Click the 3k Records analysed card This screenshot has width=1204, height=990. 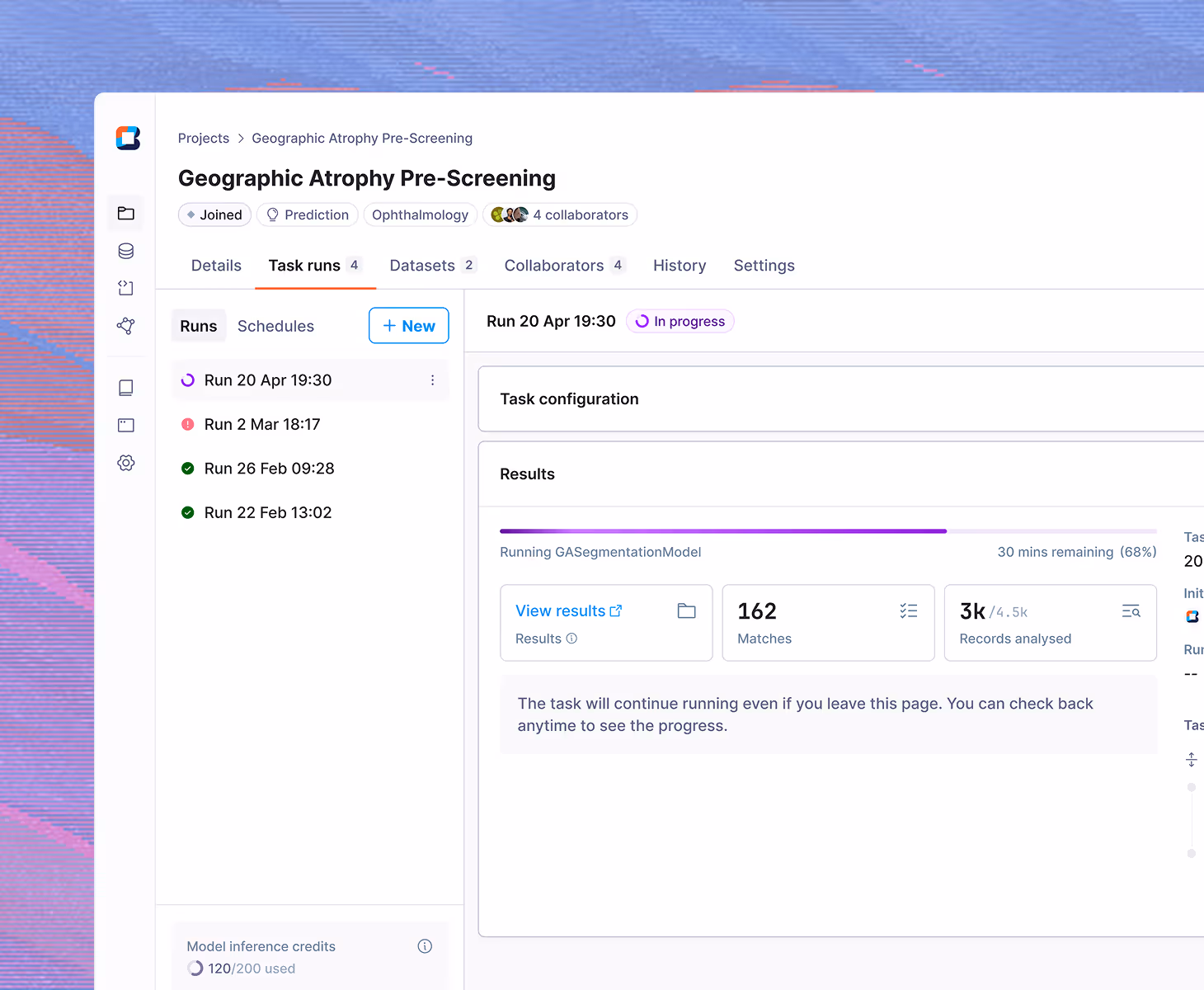(x=1051, y=623)
